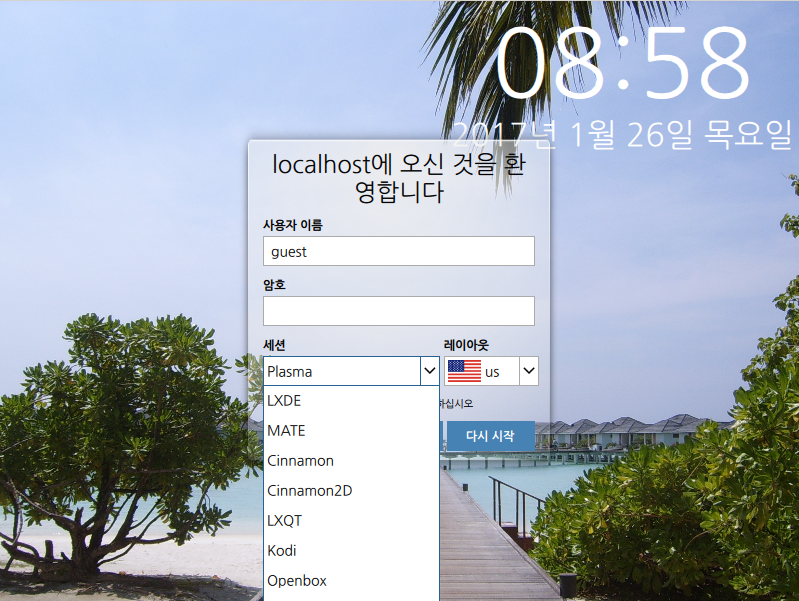Viewport: 799px width, 601px height.
Task: Click the 암호 label
Action: (x=274, y=285)
